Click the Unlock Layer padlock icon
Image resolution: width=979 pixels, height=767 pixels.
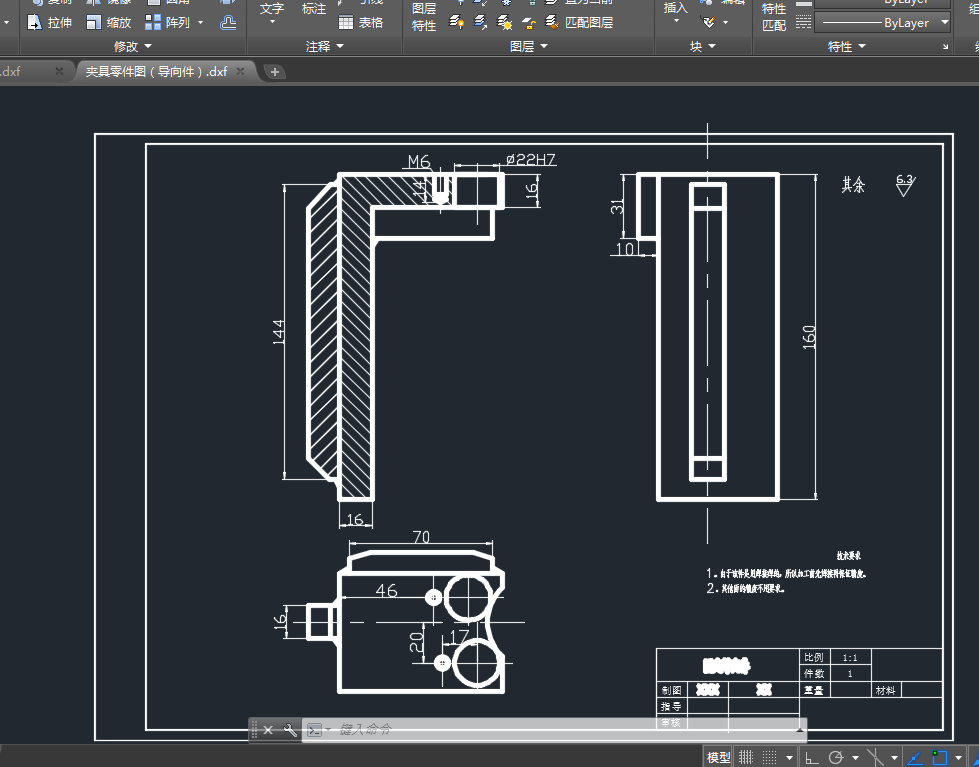pos(529,23)
